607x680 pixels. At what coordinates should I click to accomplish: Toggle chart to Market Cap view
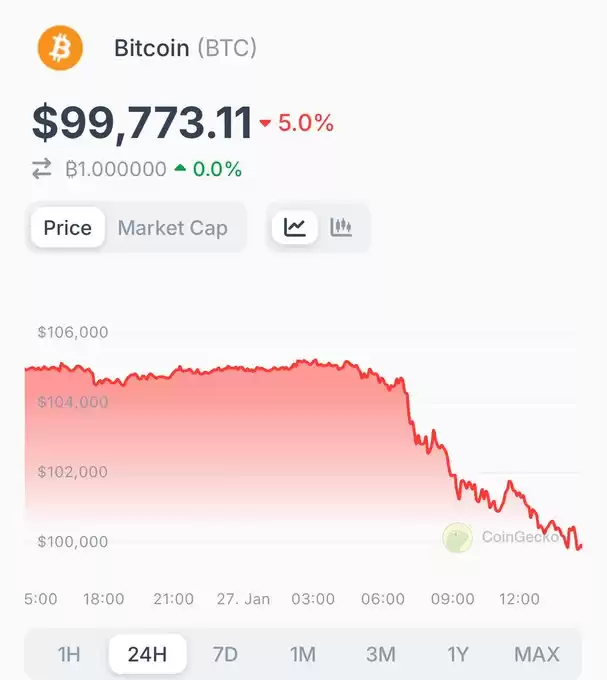coord(173,228)
